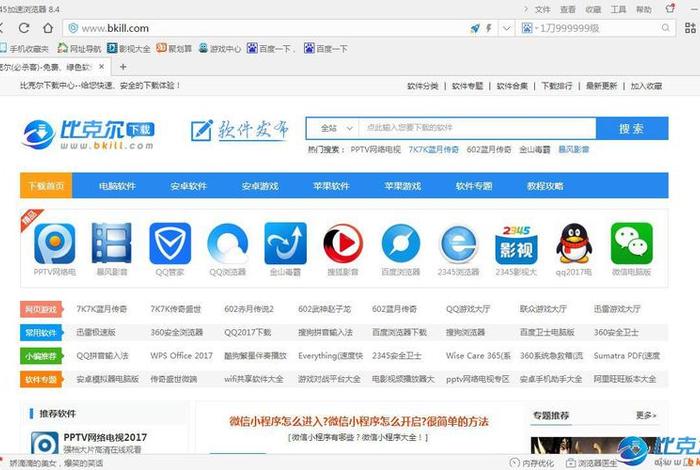700x470 pixels.
Task: Click the PPTV网络电视 app icon
Action: point(54,244)
